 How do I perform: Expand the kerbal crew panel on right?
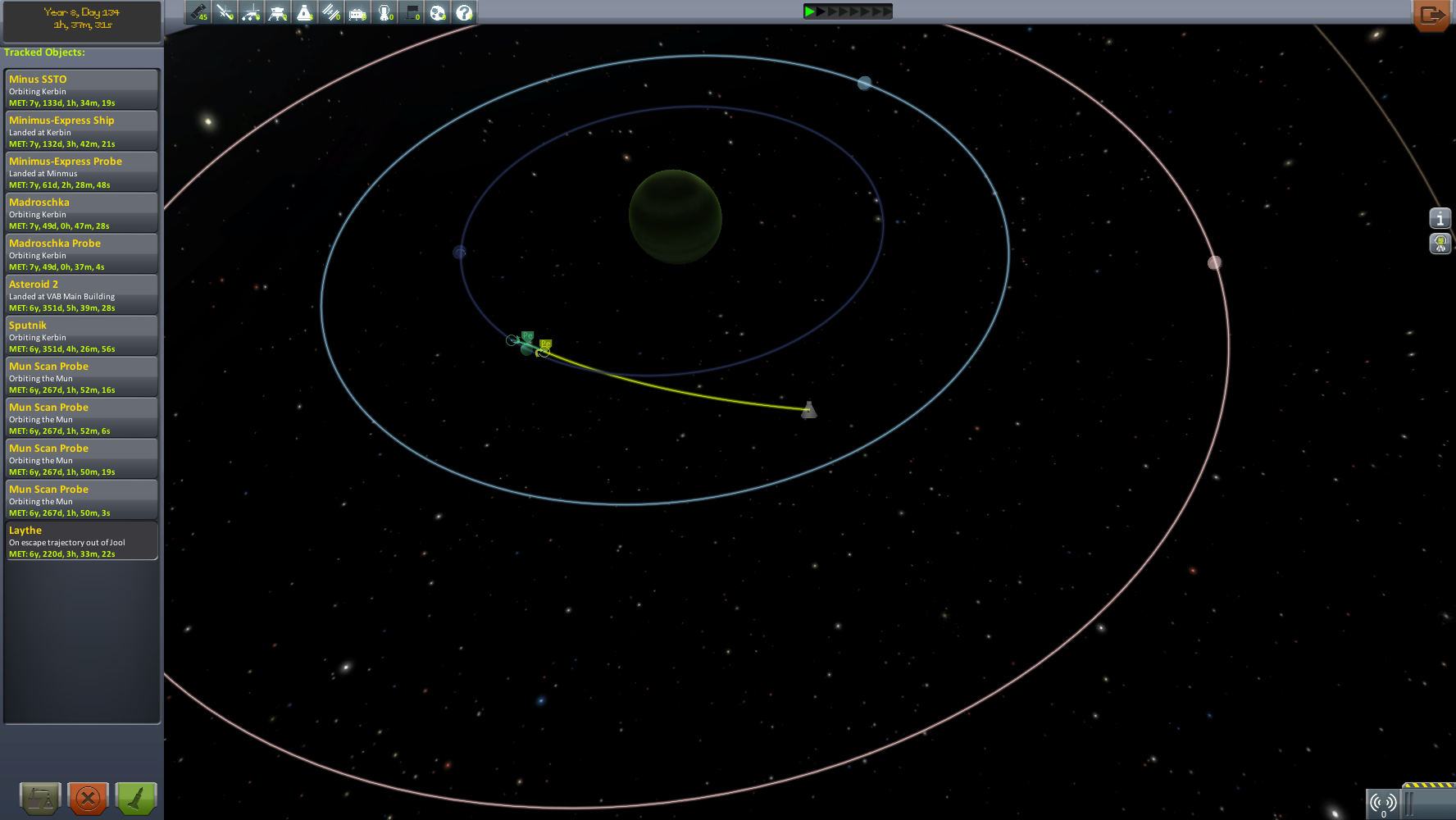(1440, 244)
